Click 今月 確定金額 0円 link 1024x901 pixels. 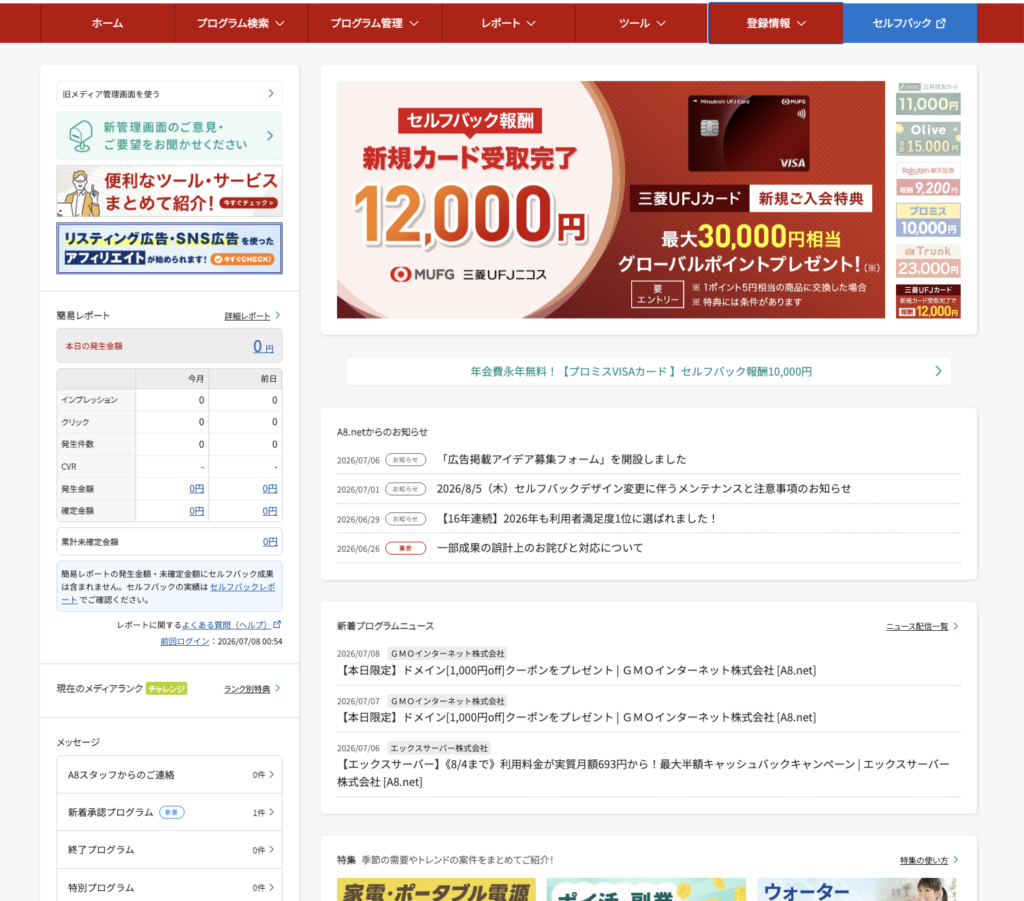coord(197,511)
